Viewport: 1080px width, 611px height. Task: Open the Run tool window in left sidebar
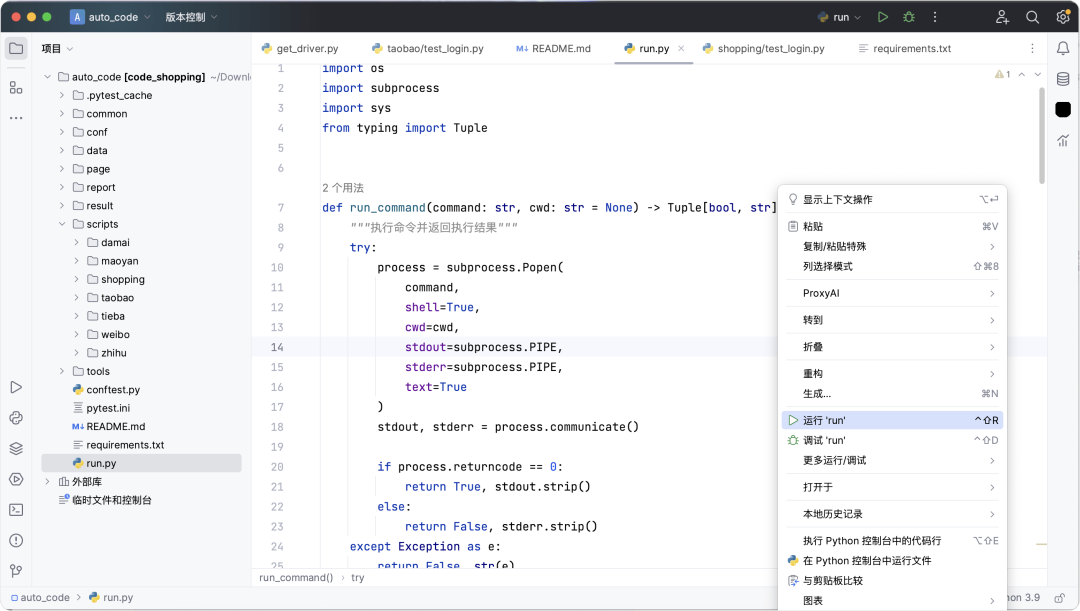(x=16, y=387)
